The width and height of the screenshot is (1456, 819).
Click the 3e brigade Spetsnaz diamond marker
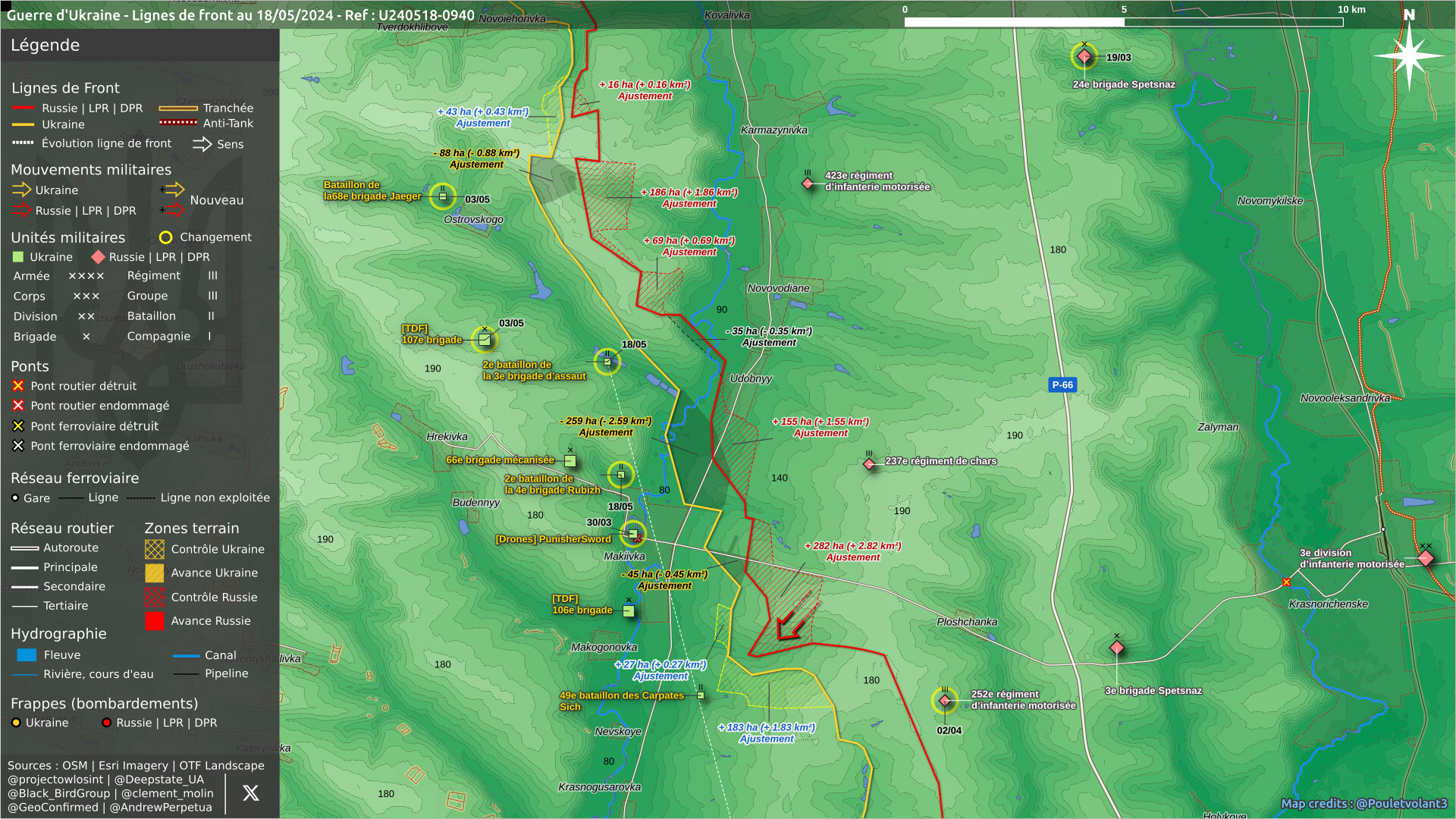point(1116,648)
